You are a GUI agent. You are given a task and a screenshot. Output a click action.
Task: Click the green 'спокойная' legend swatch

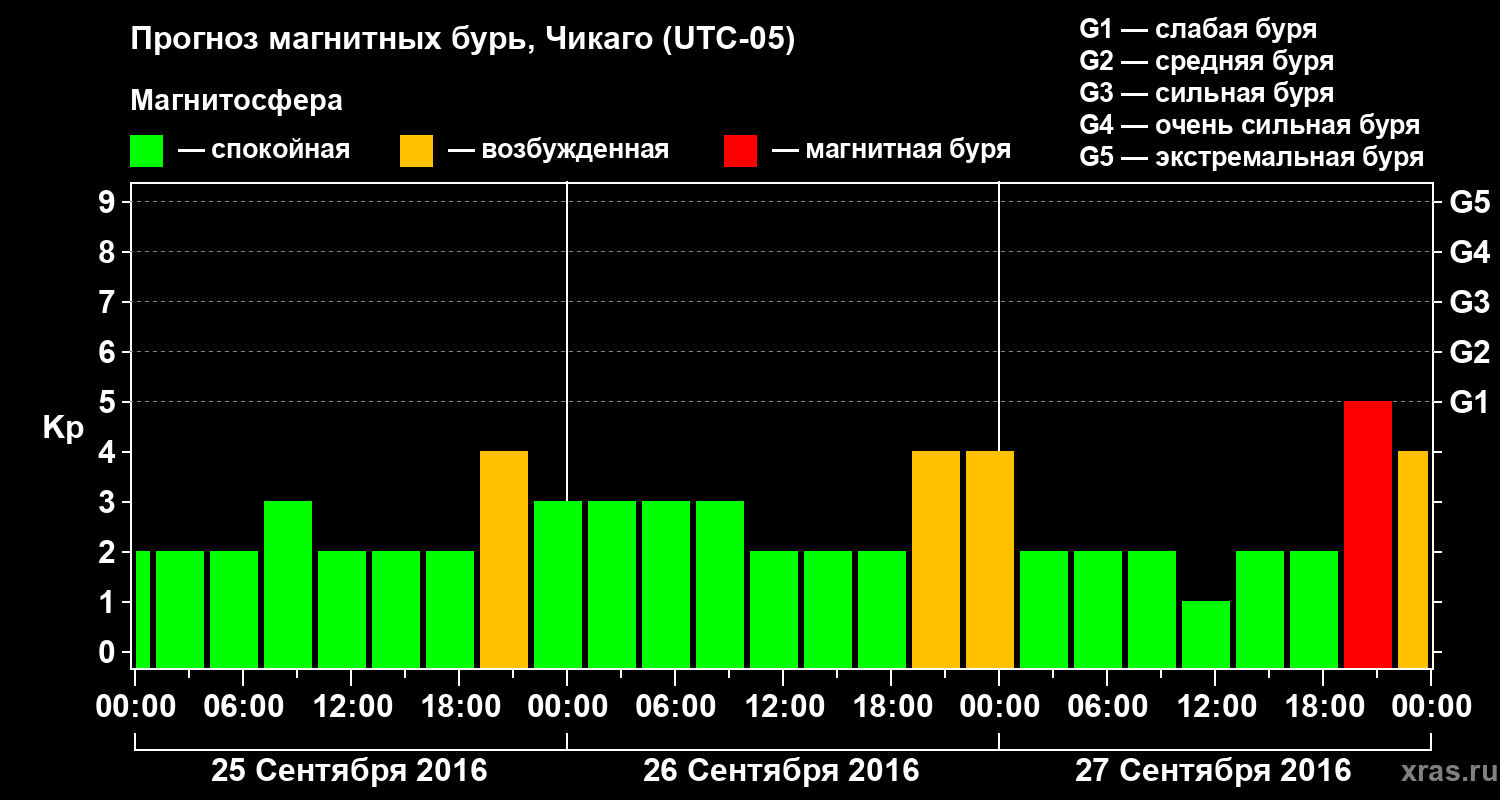click(x=146, y=150)
